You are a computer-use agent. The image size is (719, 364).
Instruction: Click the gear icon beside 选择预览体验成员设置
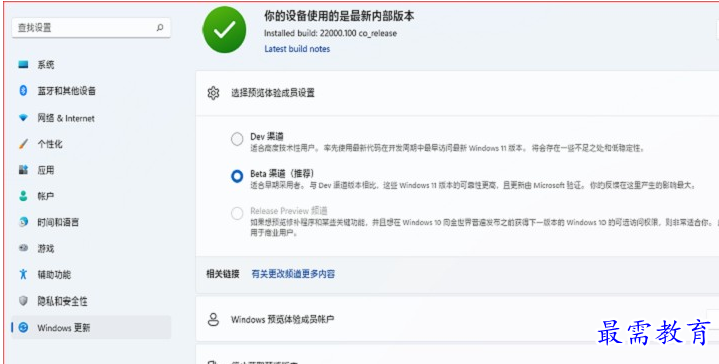click(x=213, y=93)
